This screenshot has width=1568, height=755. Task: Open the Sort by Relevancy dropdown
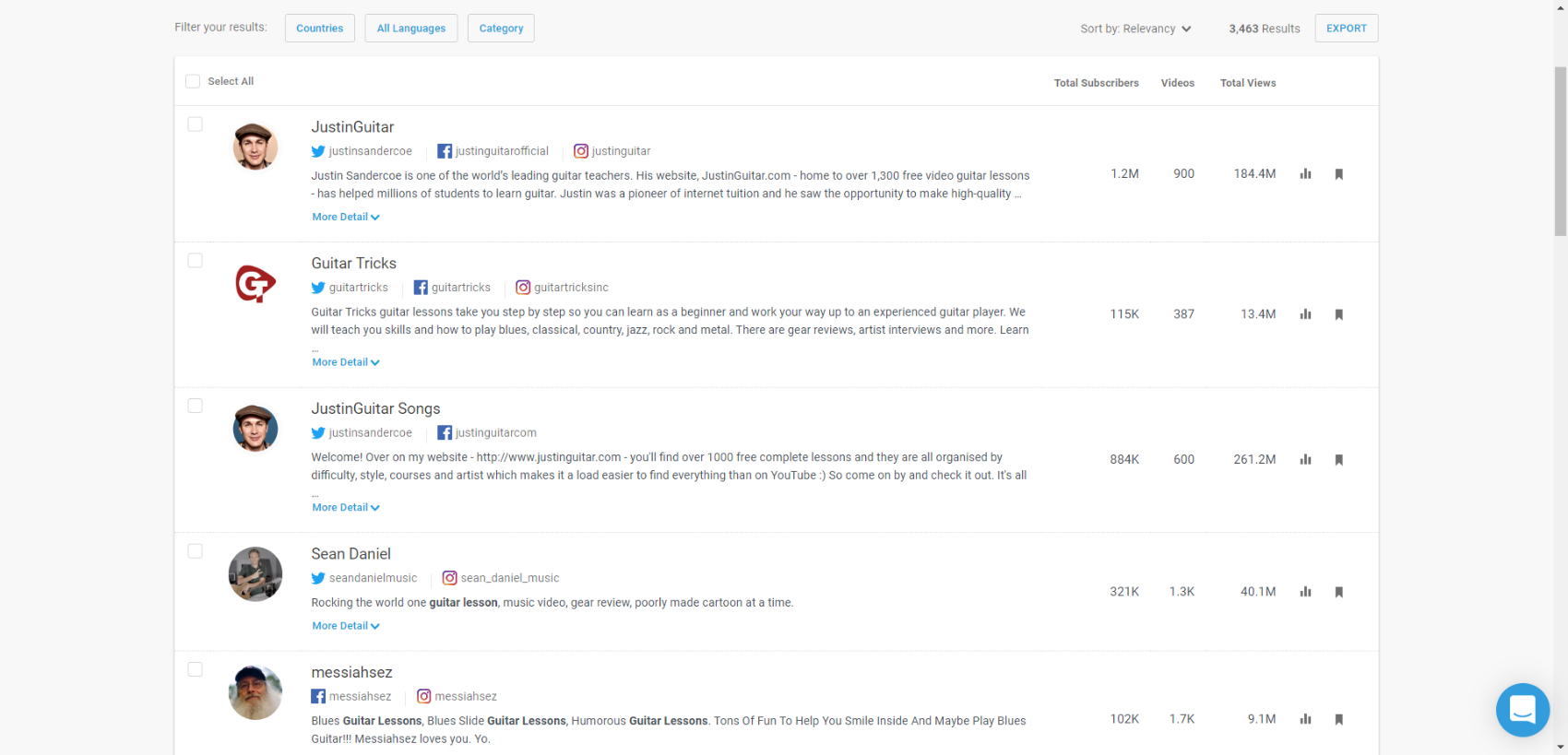1135,29
